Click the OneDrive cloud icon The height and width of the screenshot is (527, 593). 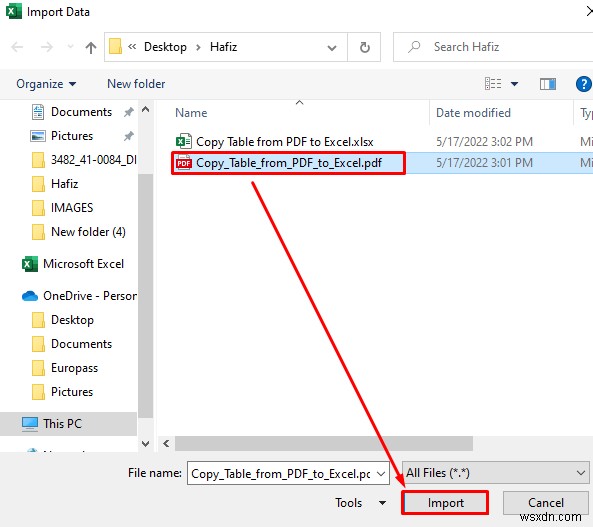tap(30, 296)
